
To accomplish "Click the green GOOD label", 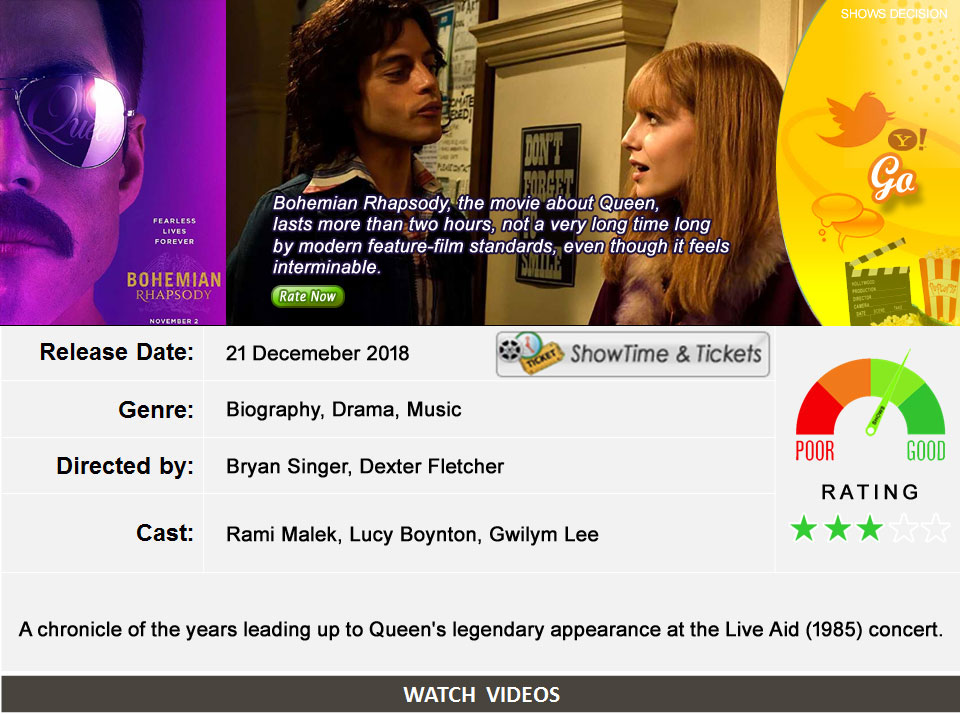I will pyautogui.click(x=926, y=451).
